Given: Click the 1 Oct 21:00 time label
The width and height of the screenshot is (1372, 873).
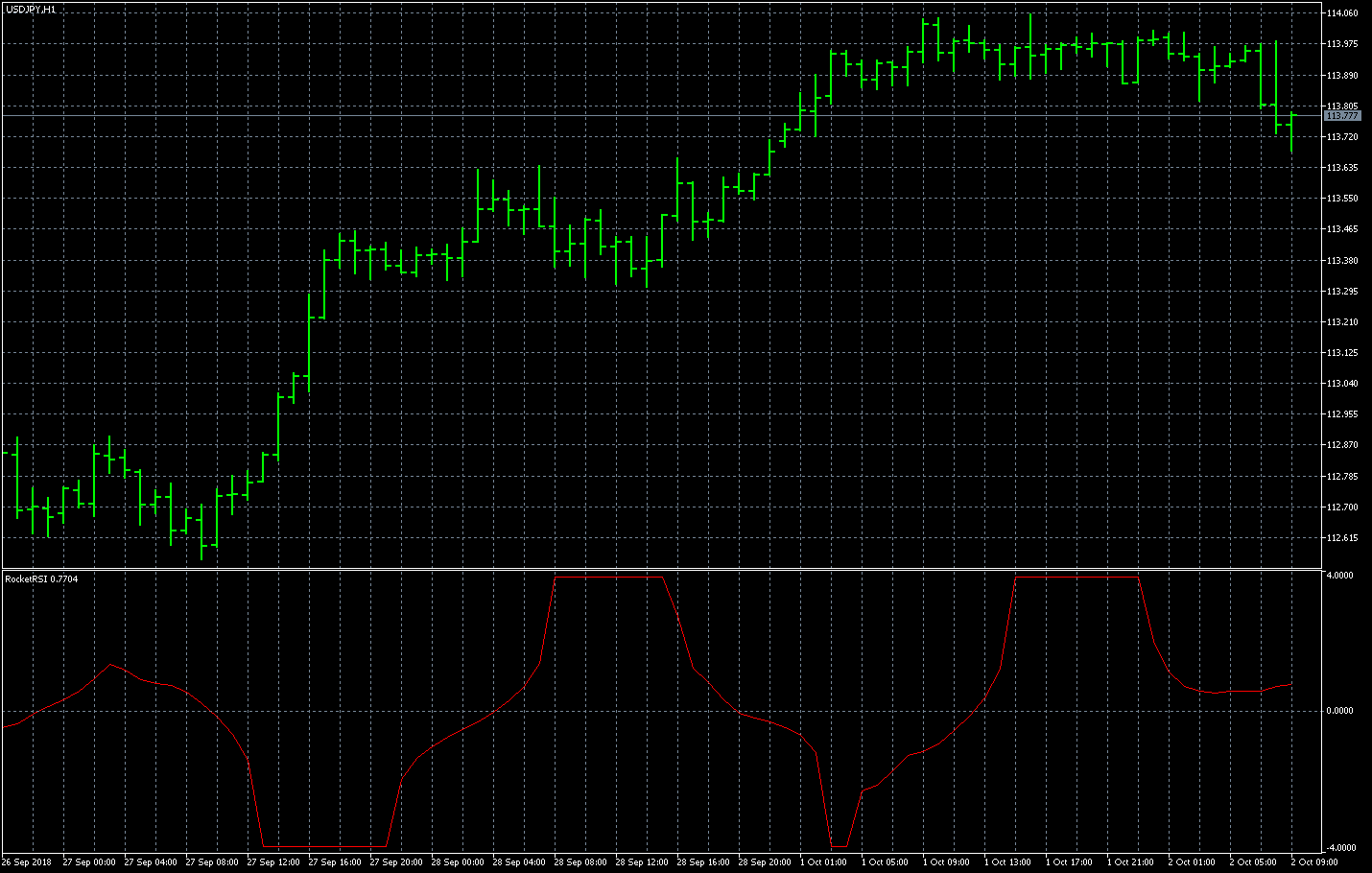Looking at the screenshot, I should [x=1130, y=862].
